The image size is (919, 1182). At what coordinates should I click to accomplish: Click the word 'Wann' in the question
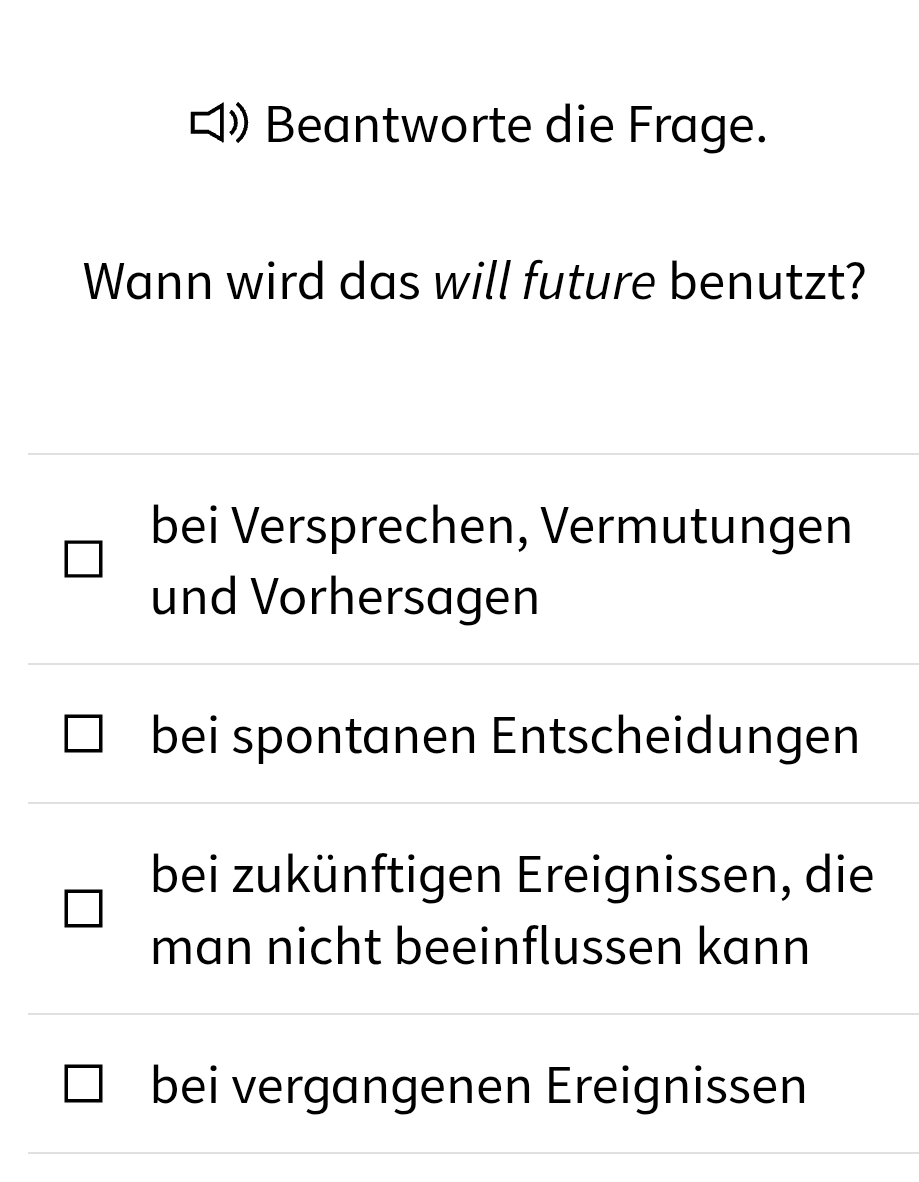point(148,282)
